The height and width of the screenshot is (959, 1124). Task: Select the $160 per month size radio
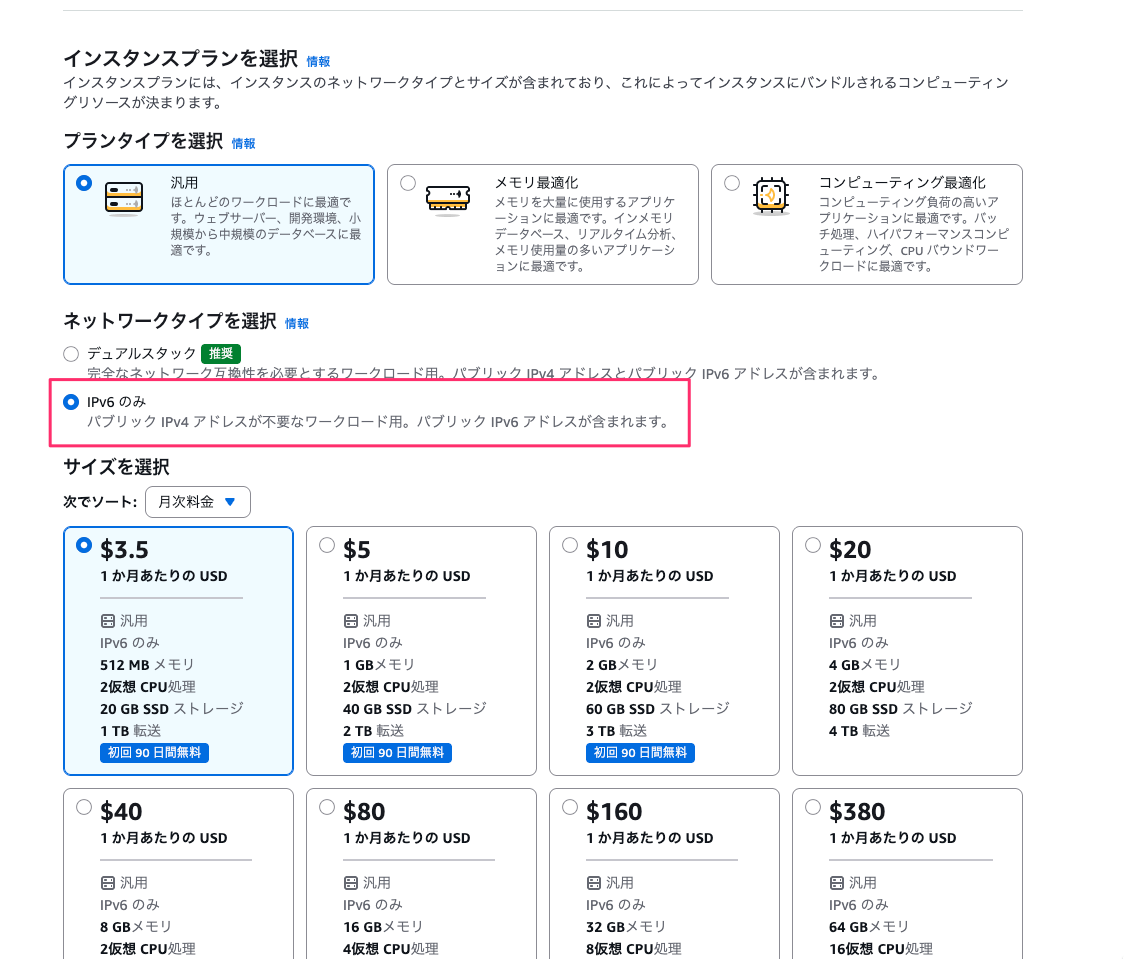pos(570,807)
